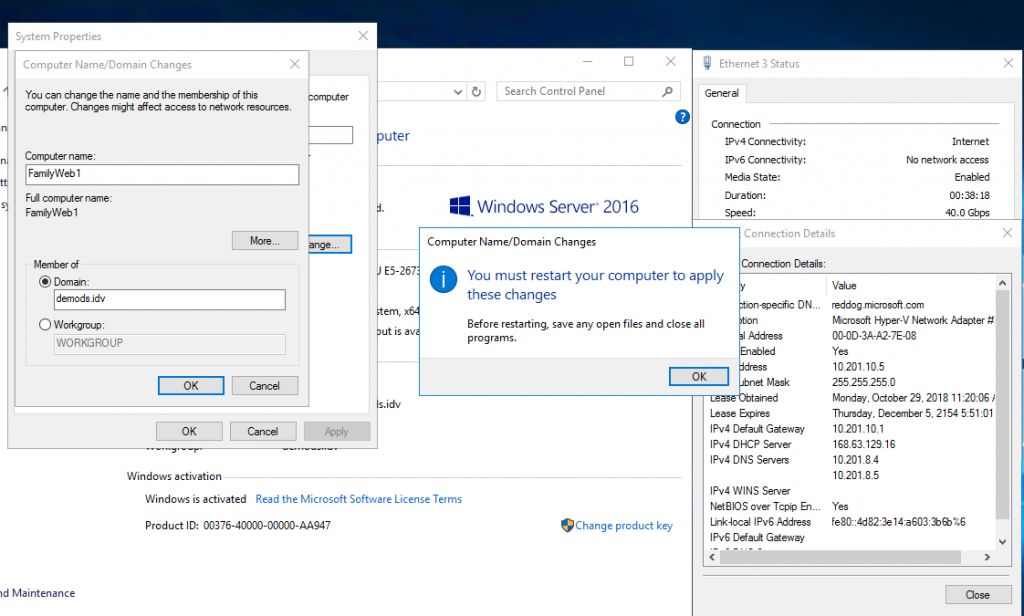Close the Computer Name/Domain Changes window
Screen dimensions: 1024x616
click(295, 64)
